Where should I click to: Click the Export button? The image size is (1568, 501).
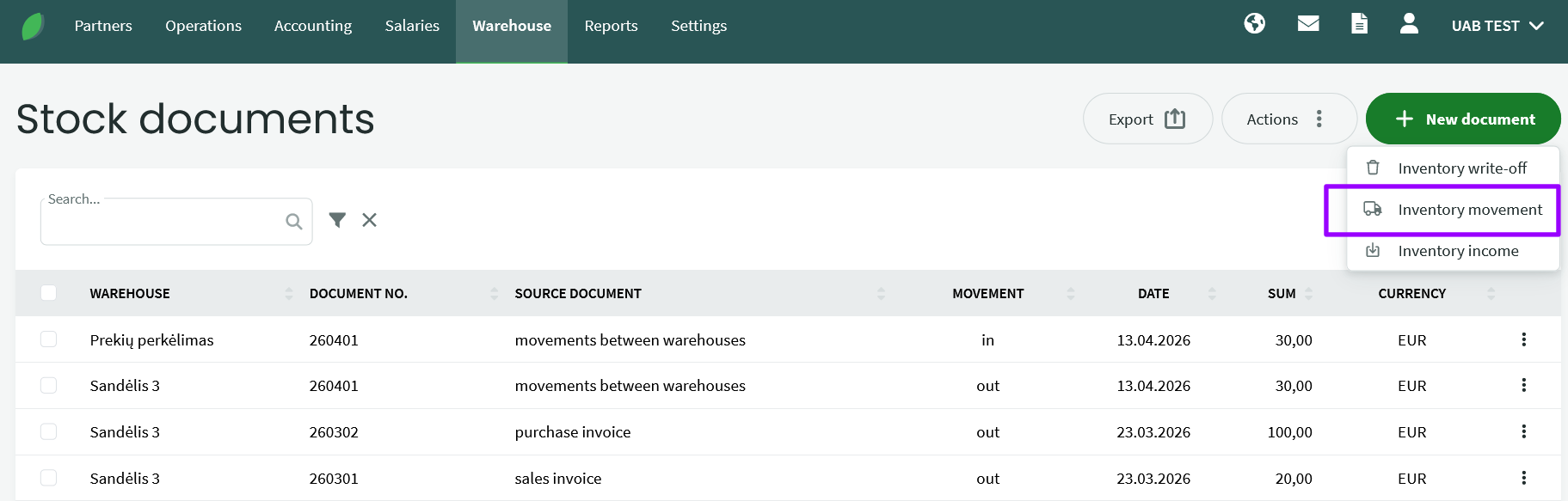(1147, 119)
